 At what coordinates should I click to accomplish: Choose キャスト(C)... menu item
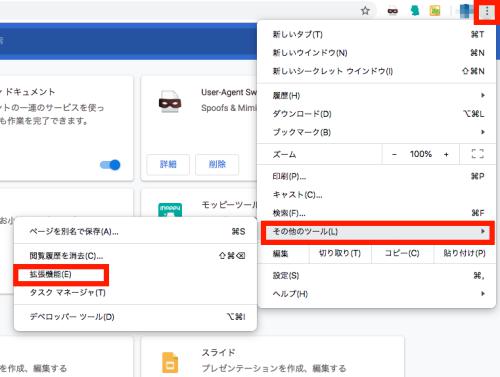(x=377, y=194)
